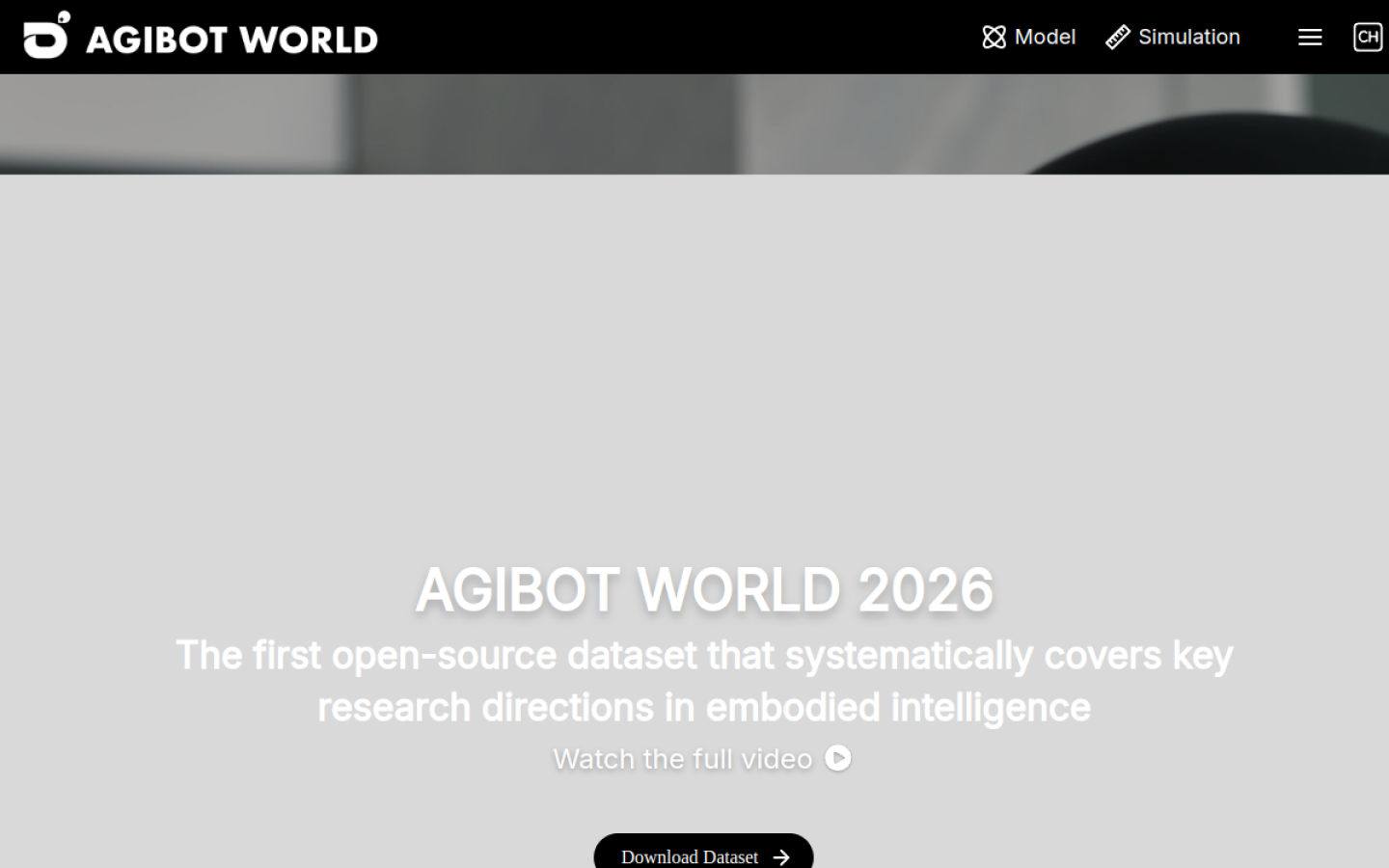Click the open-source dataset tagline text
The image size is (1389, 868).
pos(704,681)
